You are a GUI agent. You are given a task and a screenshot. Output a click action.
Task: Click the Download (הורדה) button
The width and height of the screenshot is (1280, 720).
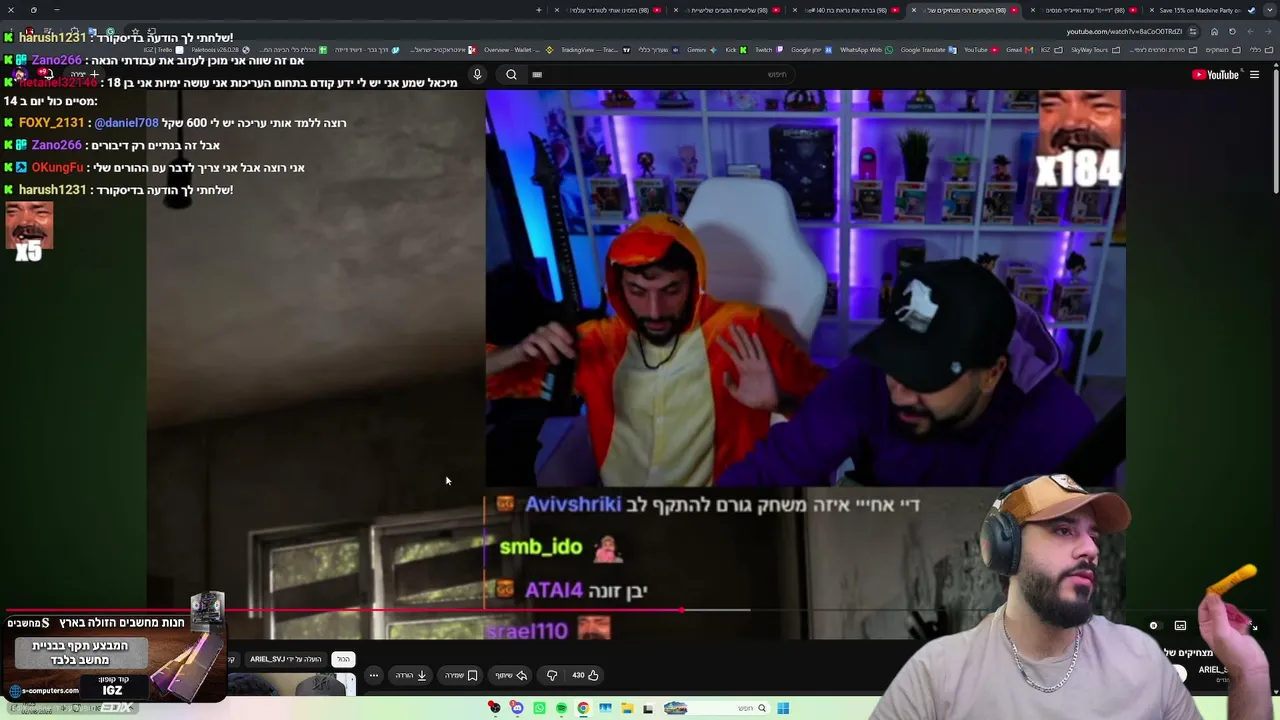[411, 675]
